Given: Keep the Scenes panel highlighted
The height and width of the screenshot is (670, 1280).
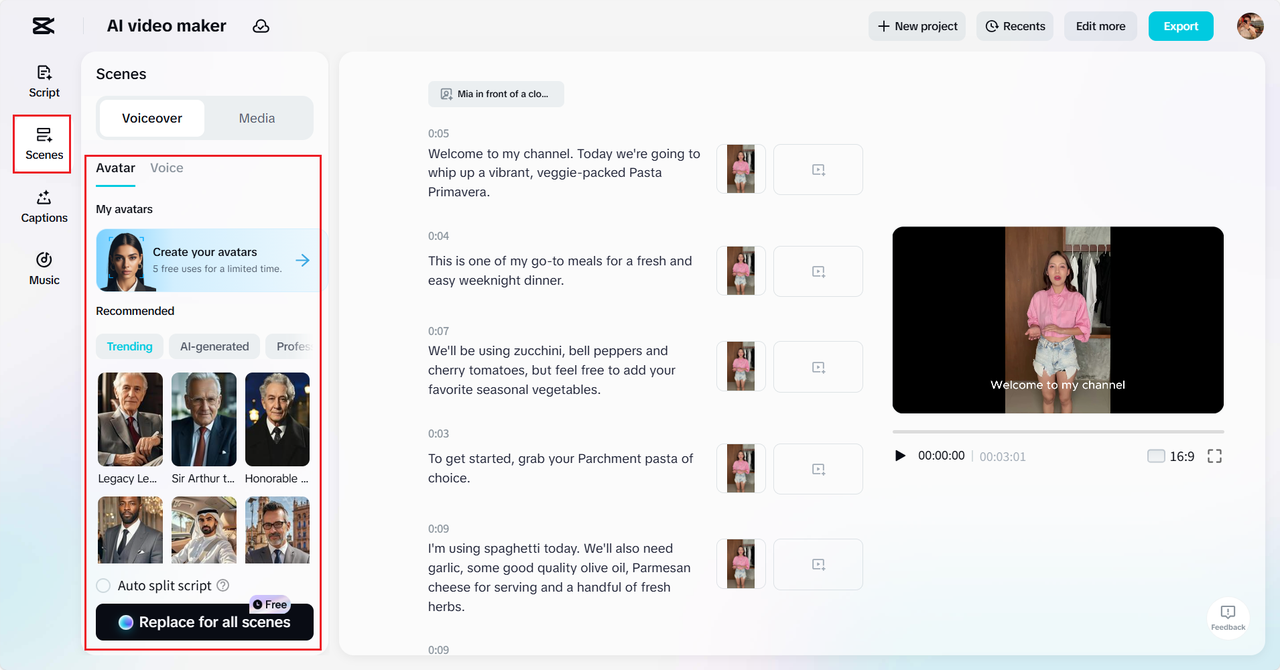Looking at the screenshot, I should [43, 144].
